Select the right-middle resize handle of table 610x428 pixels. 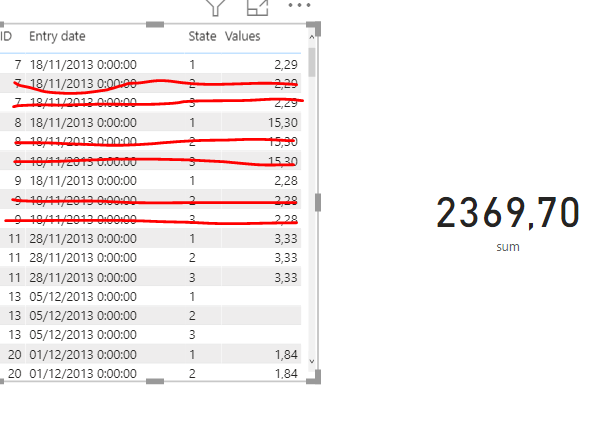click(x=318, y=202)
